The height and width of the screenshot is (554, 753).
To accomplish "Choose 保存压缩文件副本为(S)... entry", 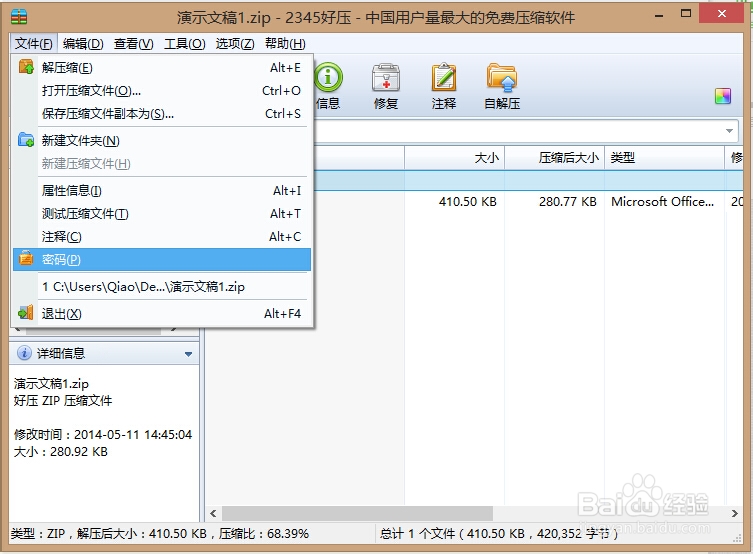I will [x=162, y=114].
